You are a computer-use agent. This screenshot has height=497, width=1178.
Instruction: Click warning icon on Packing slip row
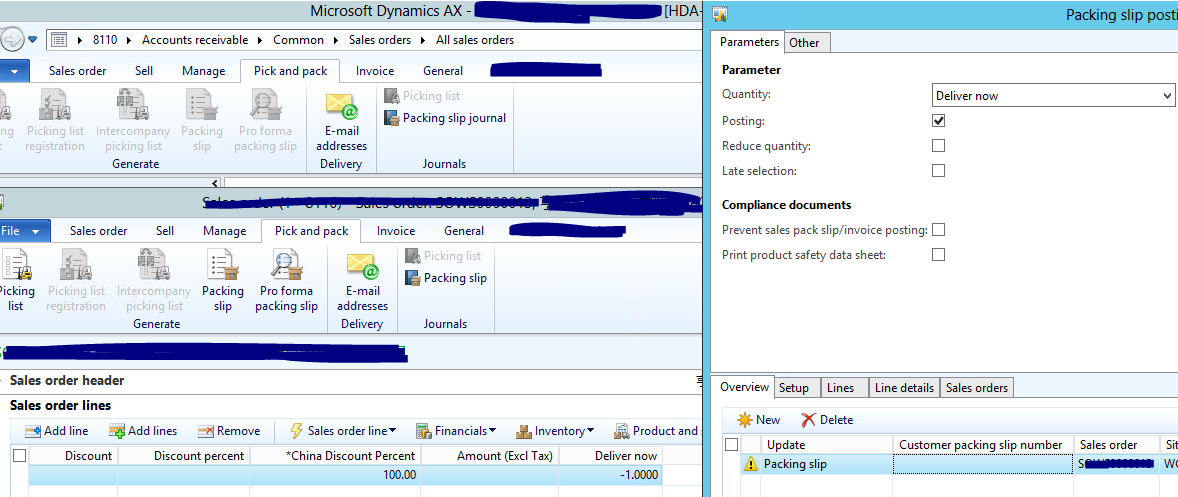751,465
